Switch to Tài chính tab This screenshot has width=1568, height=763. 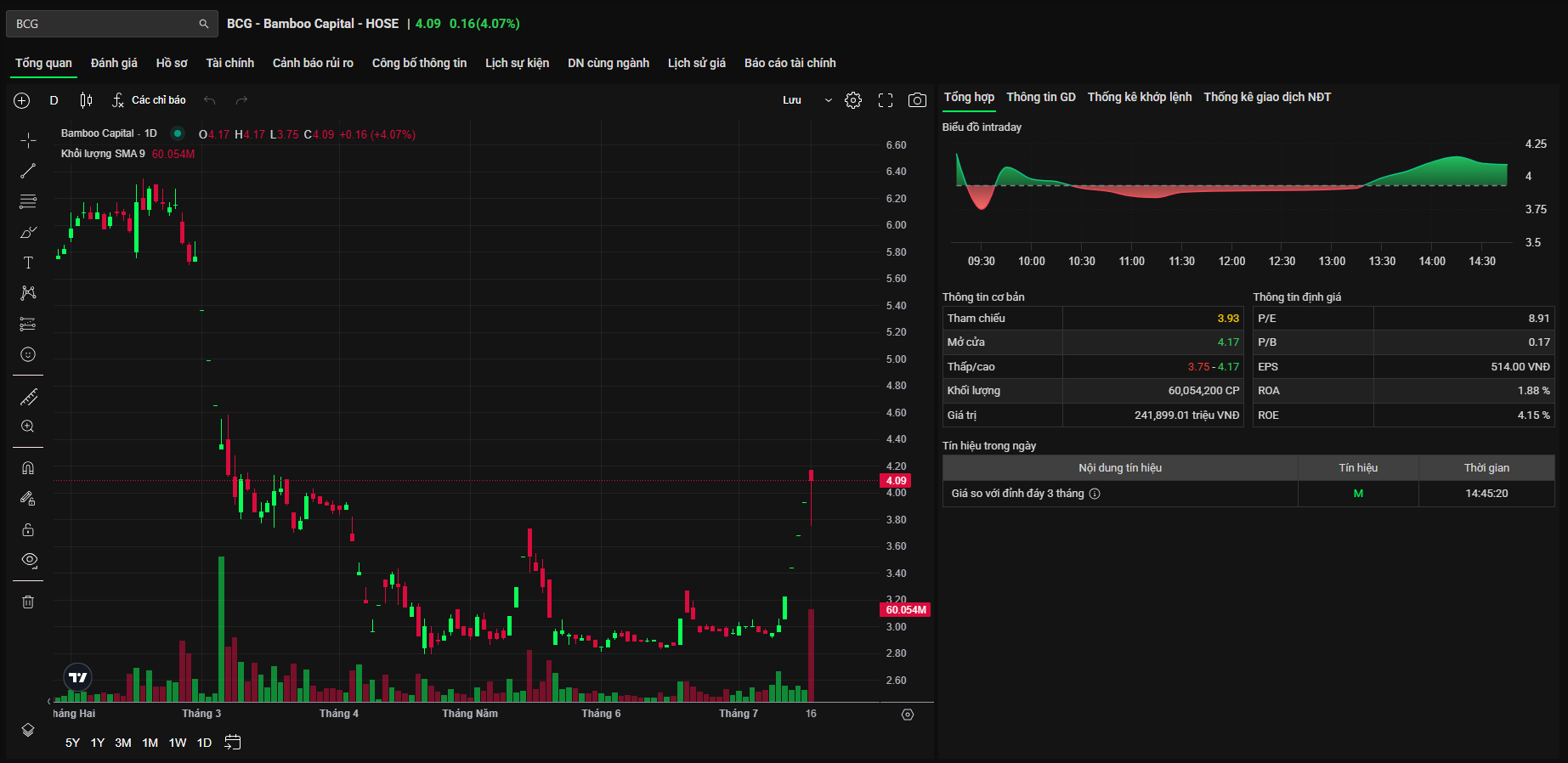coord(229,63)
